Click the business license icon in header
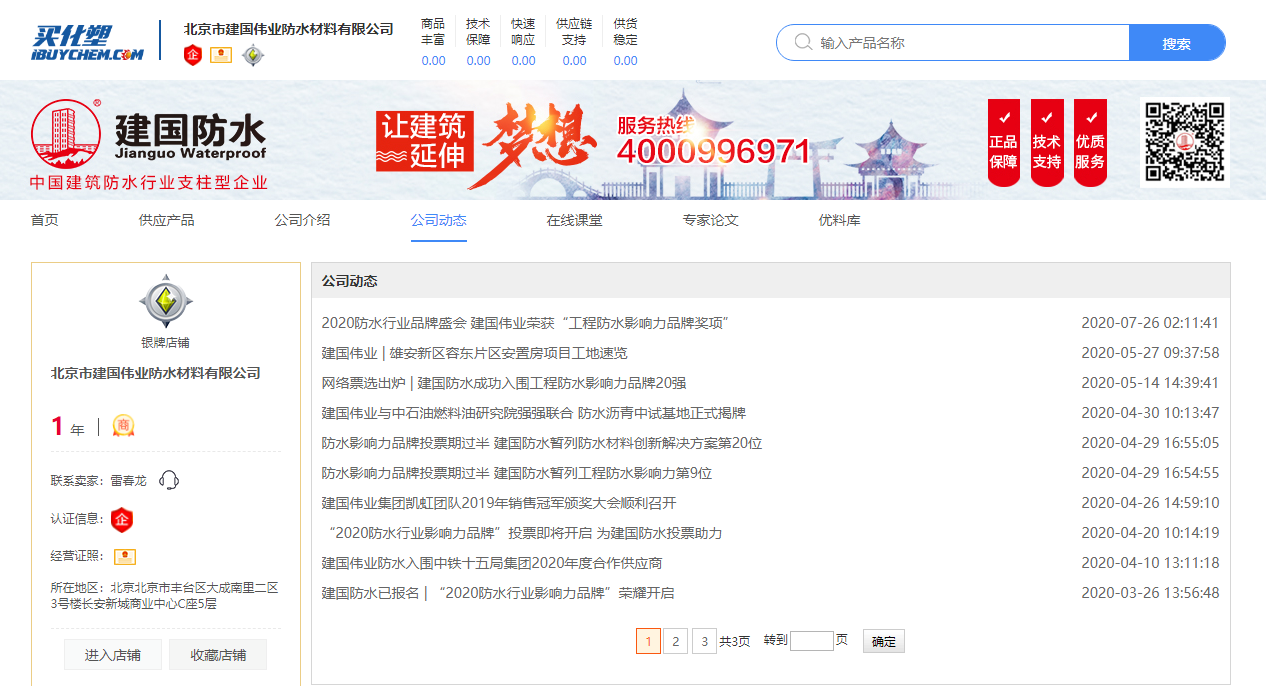This screenshot has width=1266, height=686. coord(221,55)
